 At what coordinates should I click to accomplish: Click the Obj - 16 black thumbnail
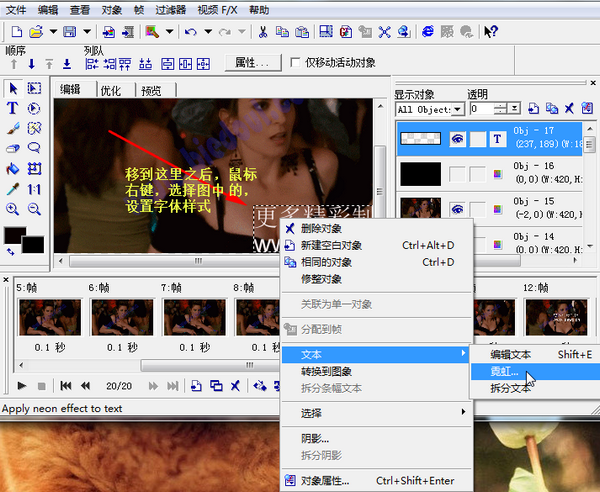click(x=421, y=174)
